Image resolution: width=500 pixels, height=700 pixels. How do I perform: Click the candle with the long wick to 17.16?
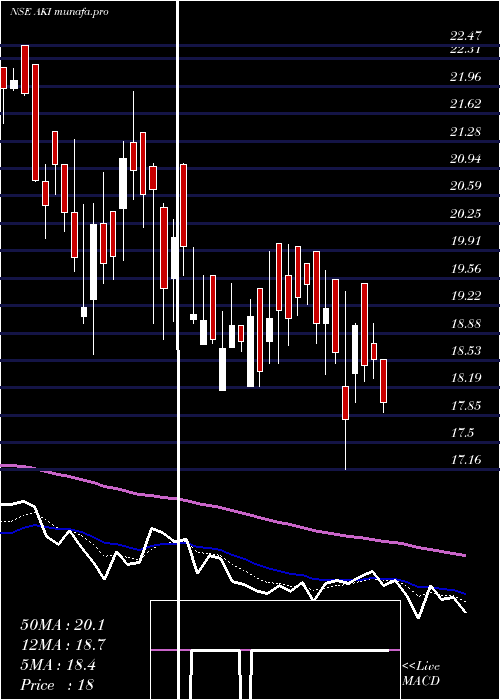pos(345,403)
